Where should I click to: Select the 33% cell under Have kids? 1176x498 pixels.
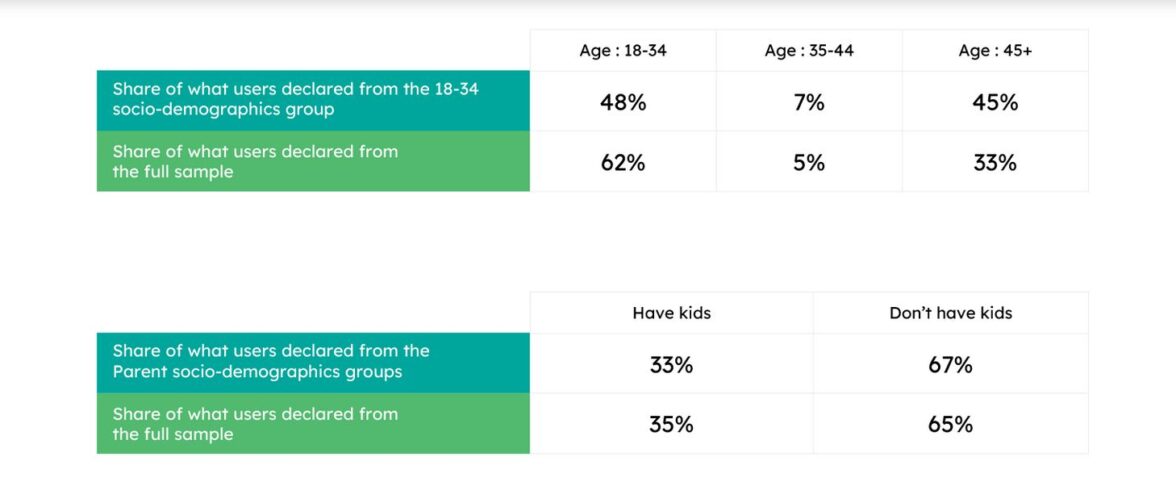pos(671,364)
